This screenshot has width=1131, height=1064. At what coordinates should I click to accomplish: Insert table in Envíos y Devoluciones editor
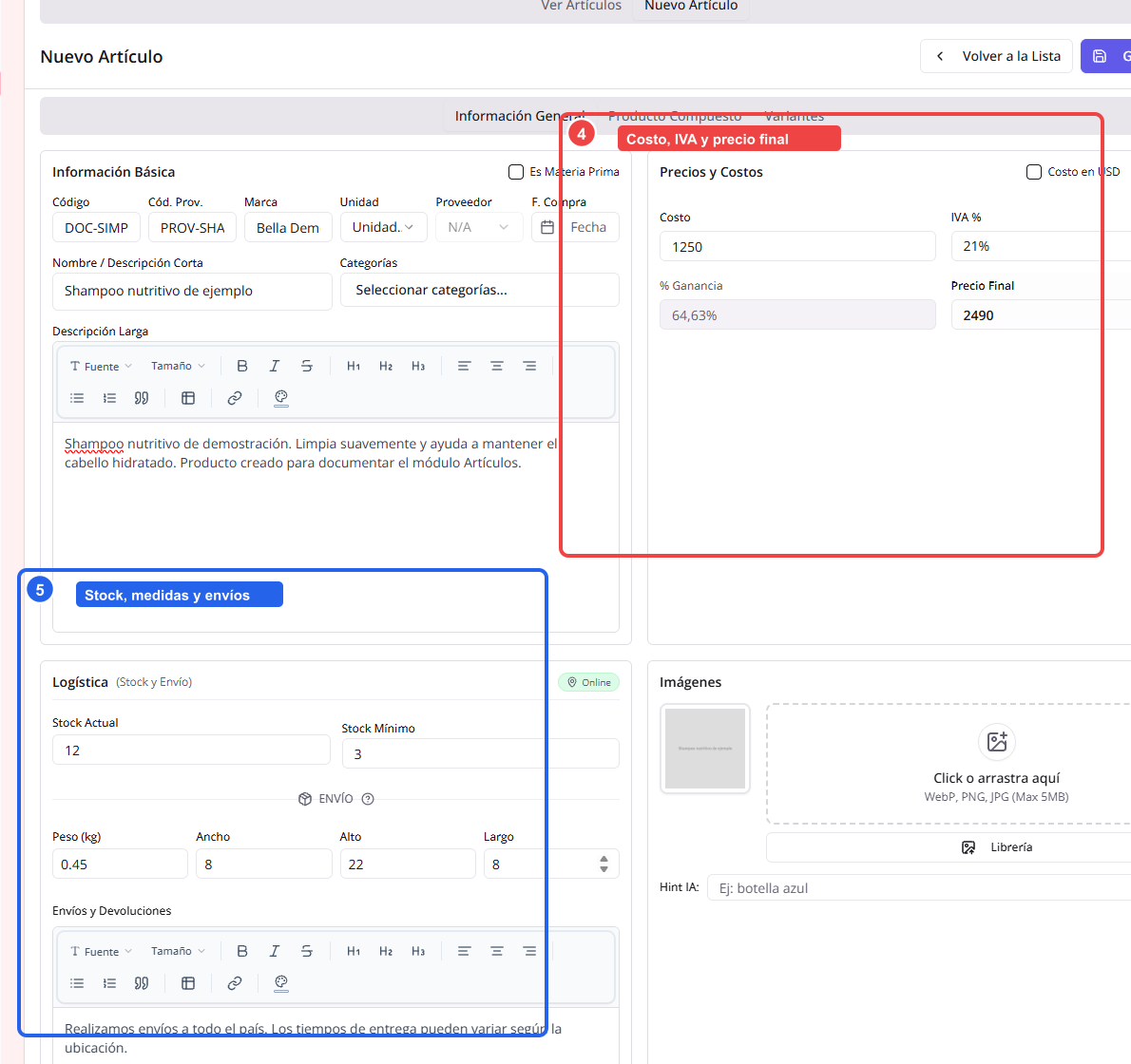pyautogui.click(x=188, y=983)
